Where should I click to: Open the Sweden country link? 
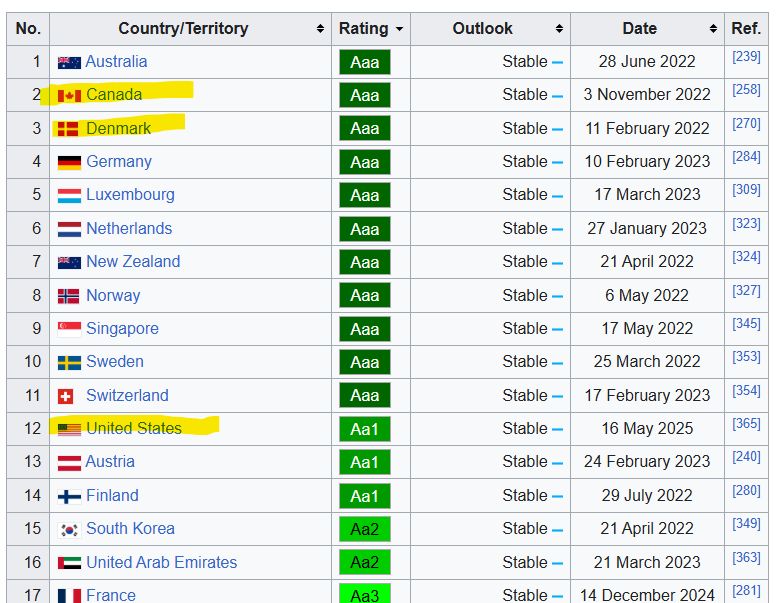pos(115,361)
